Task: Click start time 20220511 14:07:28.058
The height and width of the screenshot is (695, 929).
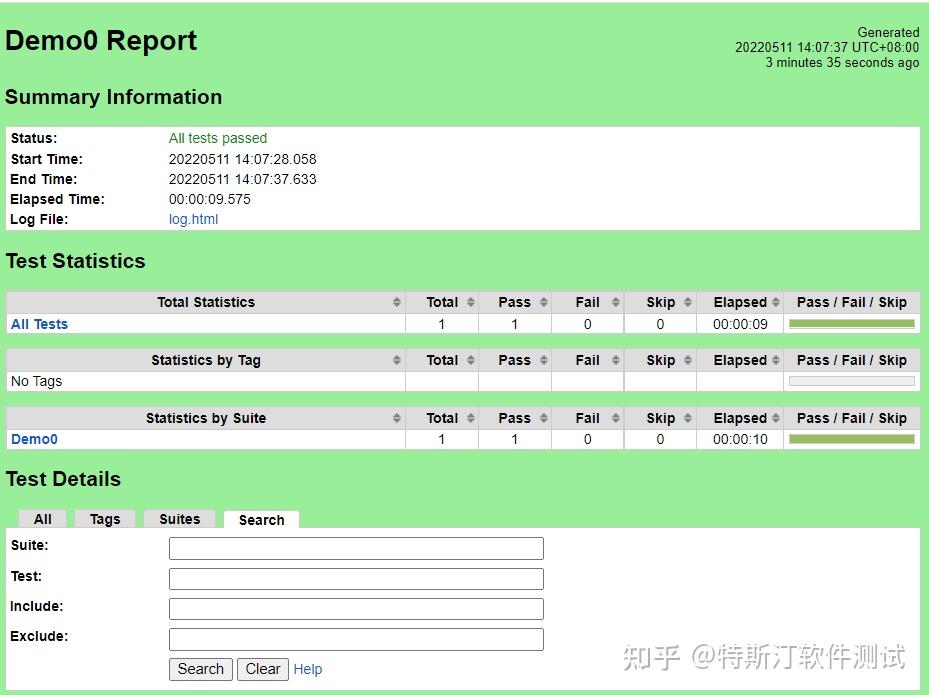Action: 242,159
